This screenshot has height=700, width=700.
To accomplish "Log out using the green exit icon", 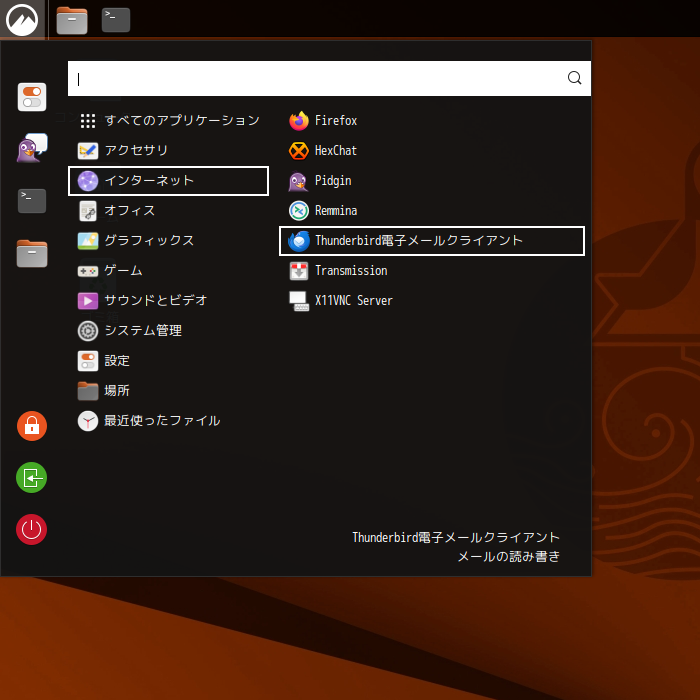I will [x=32, y=478].
